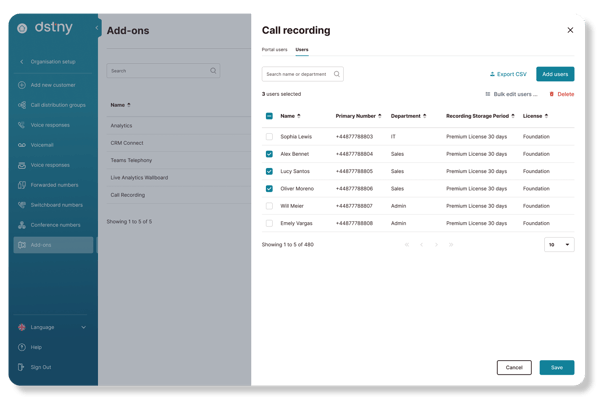Click the Save button
Screen dimensions: 600x399
point(557,367)
